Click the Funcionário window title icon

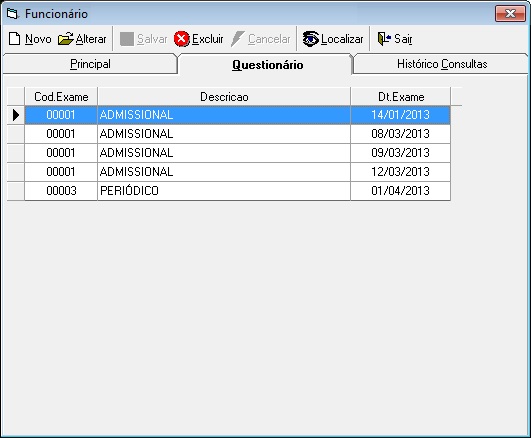[12, 14]
